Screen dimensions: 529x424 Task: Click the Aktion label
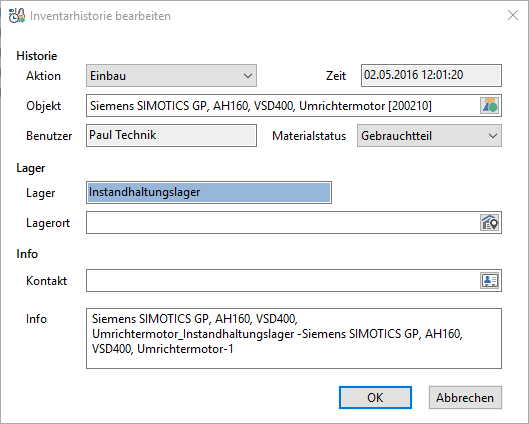44,76
